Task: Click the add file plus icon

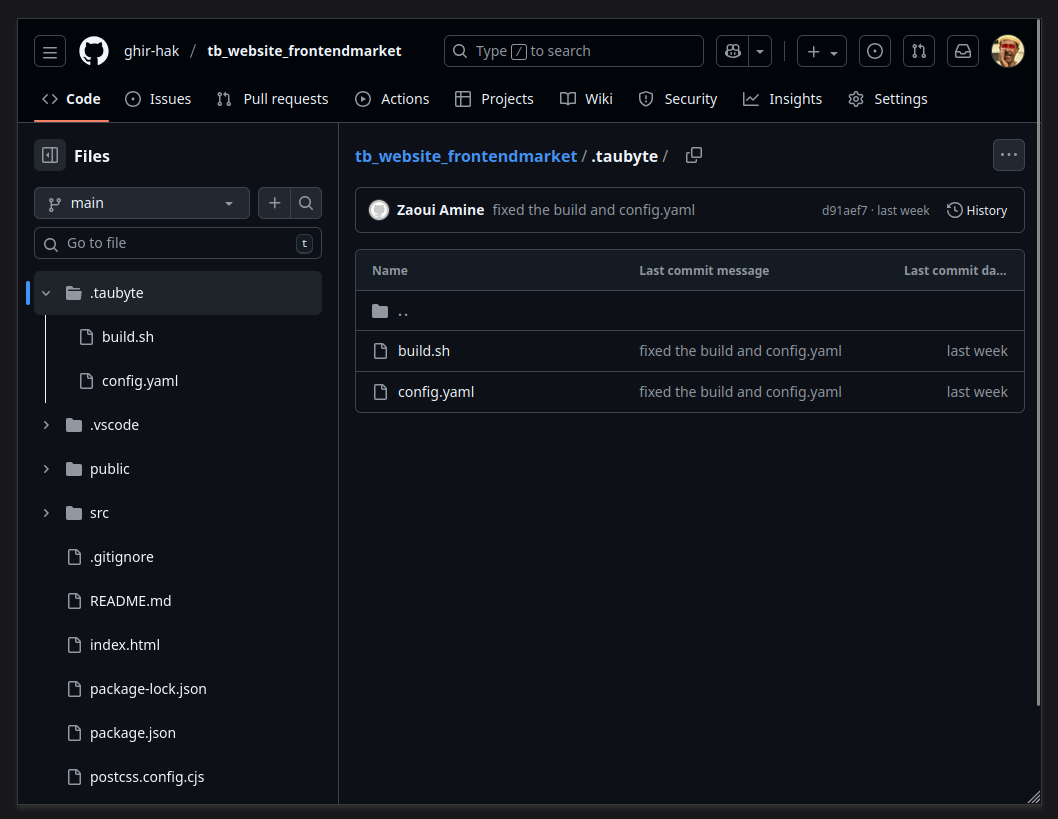Action: [274, 203]
